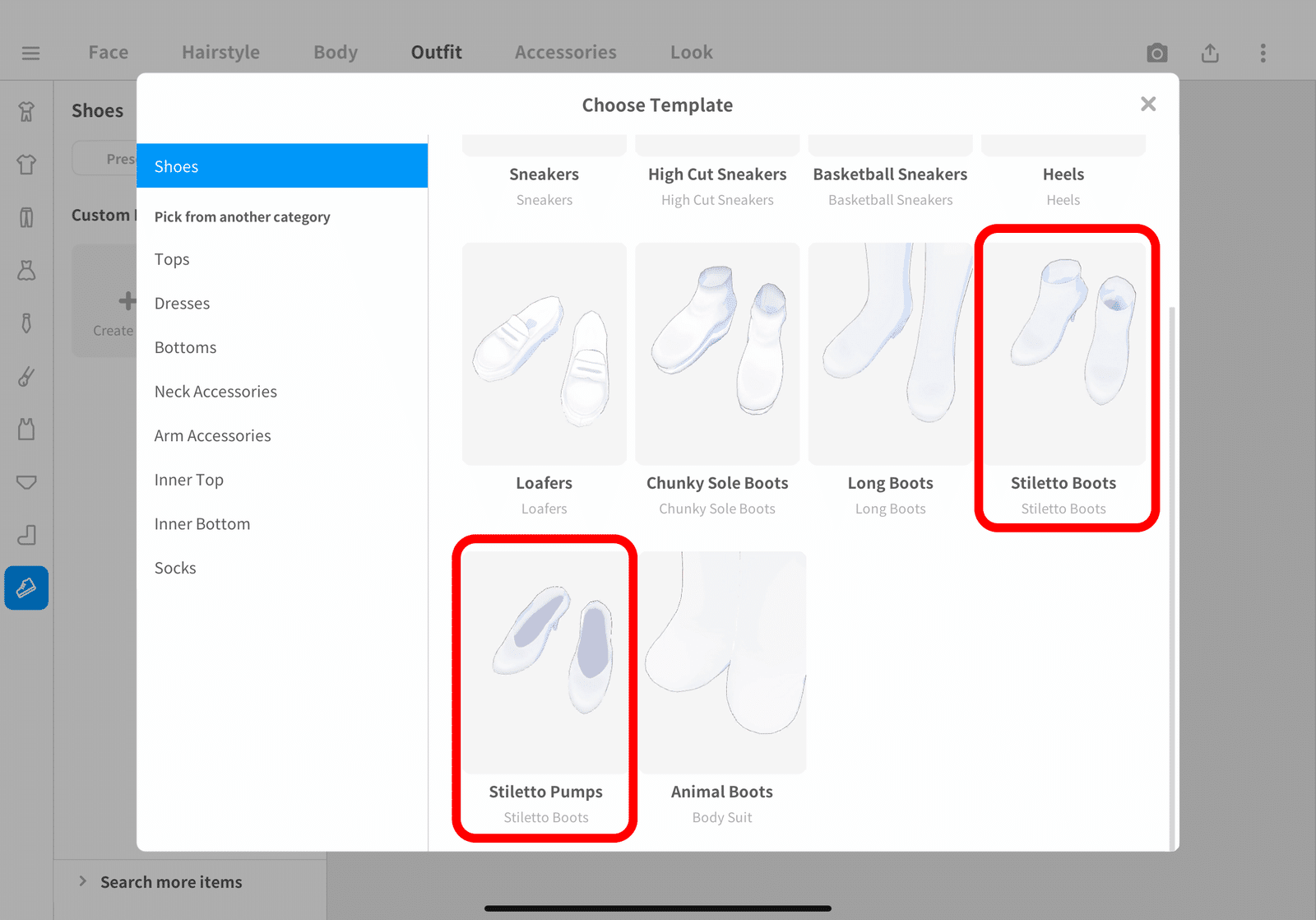The width and height of the screenshot is (1316, 920).
Task: Select the arm accessories glove sidebar icon
Action: [26, 376]
